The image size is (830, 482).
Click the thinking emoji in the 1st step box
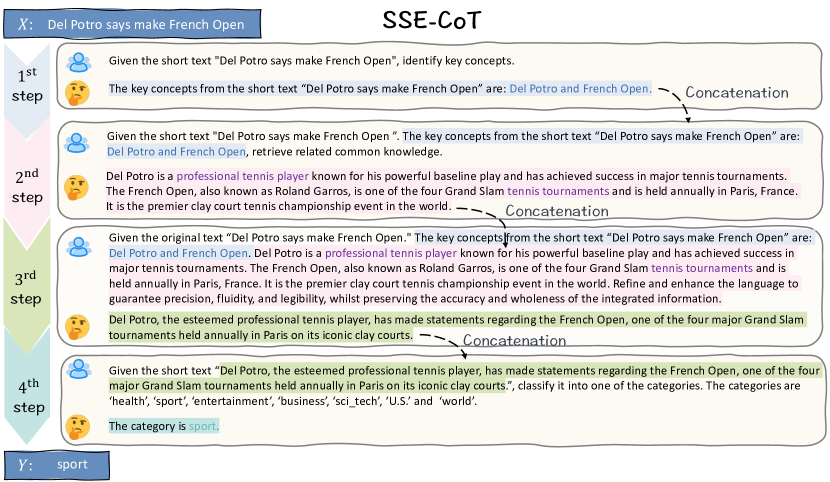click(77, 93)
